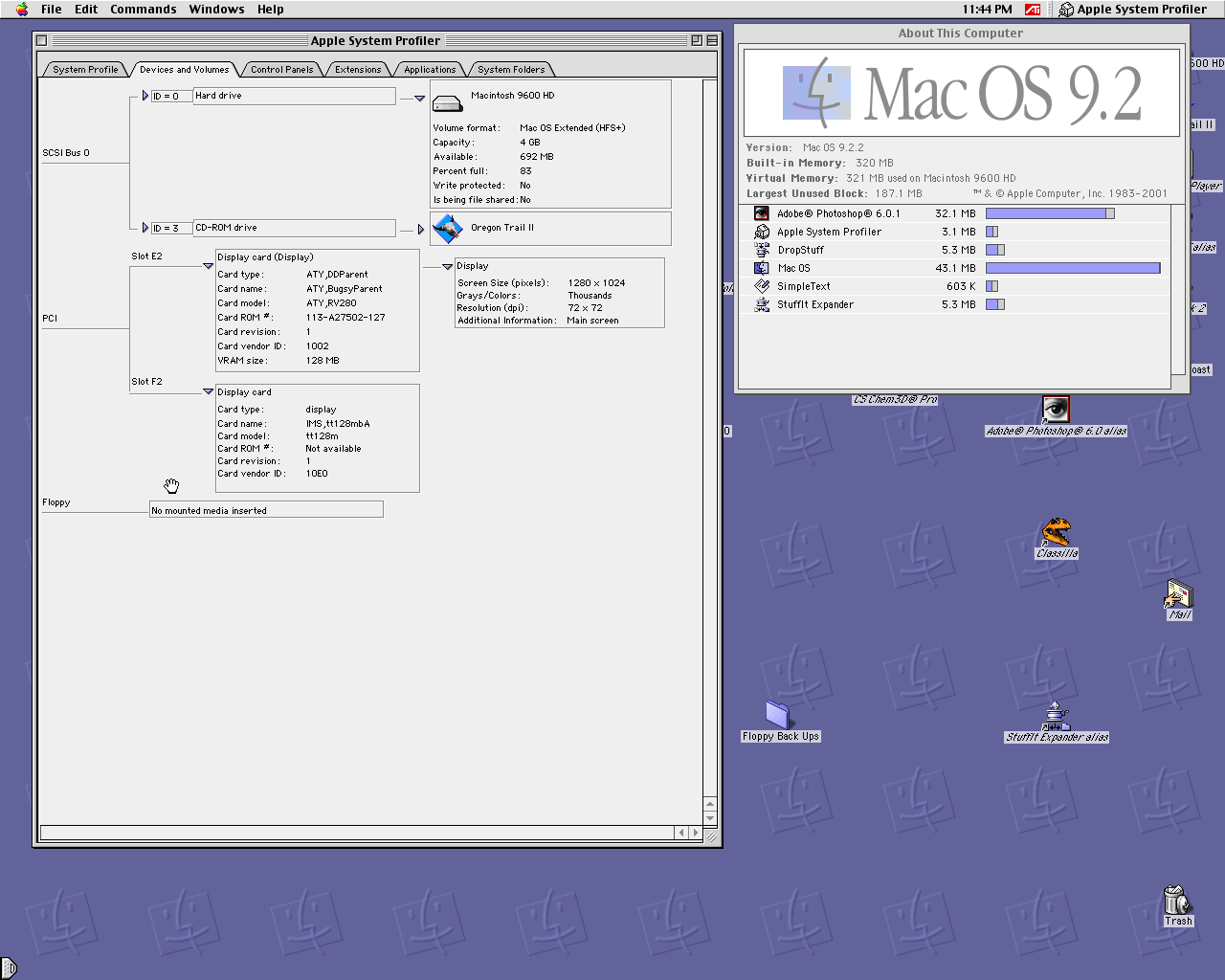
Task: Click the IMS,tt128mbA card name value
Action: (338, 424)
